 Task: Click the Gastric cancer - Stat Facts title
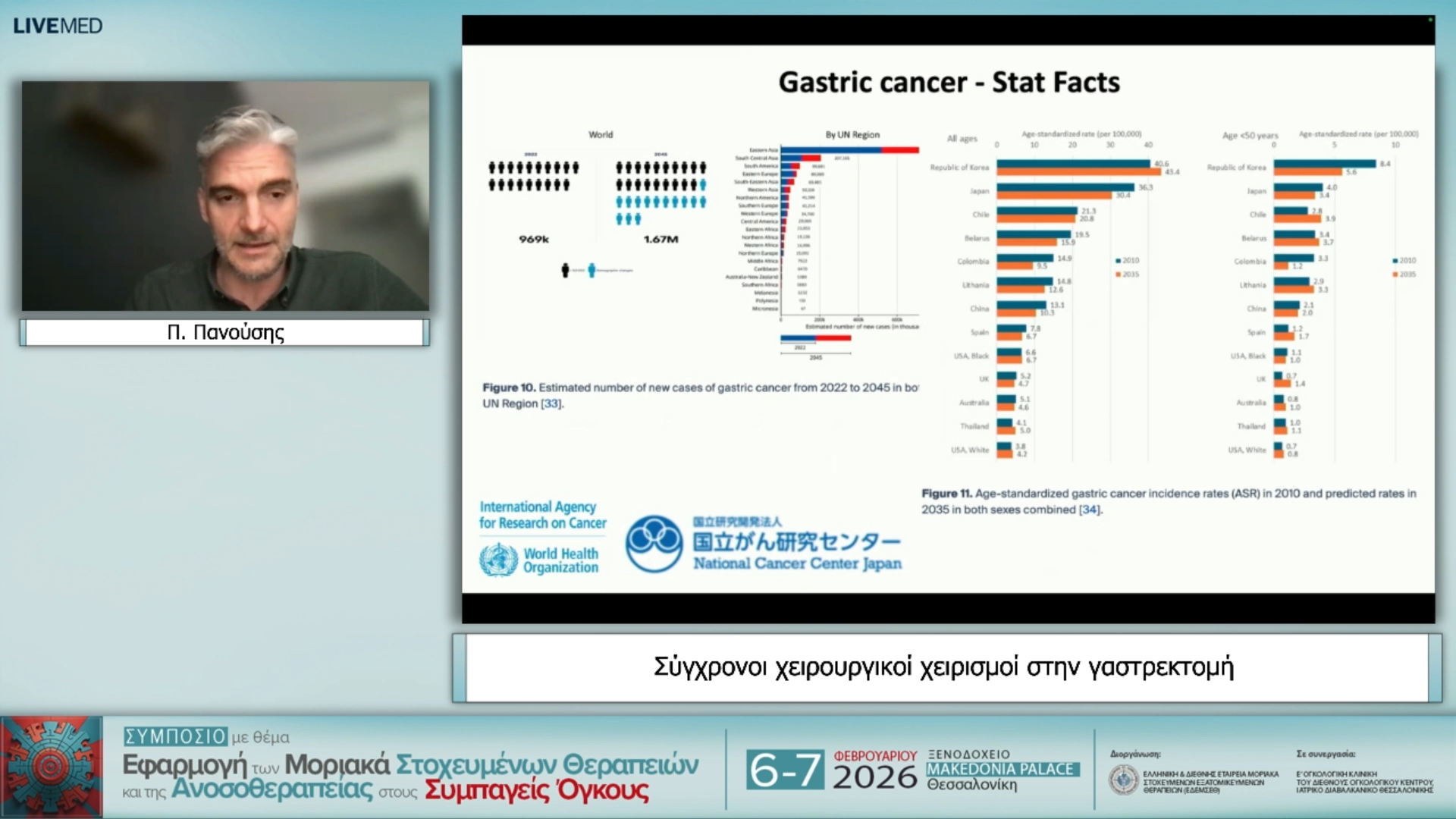(949, 82)
